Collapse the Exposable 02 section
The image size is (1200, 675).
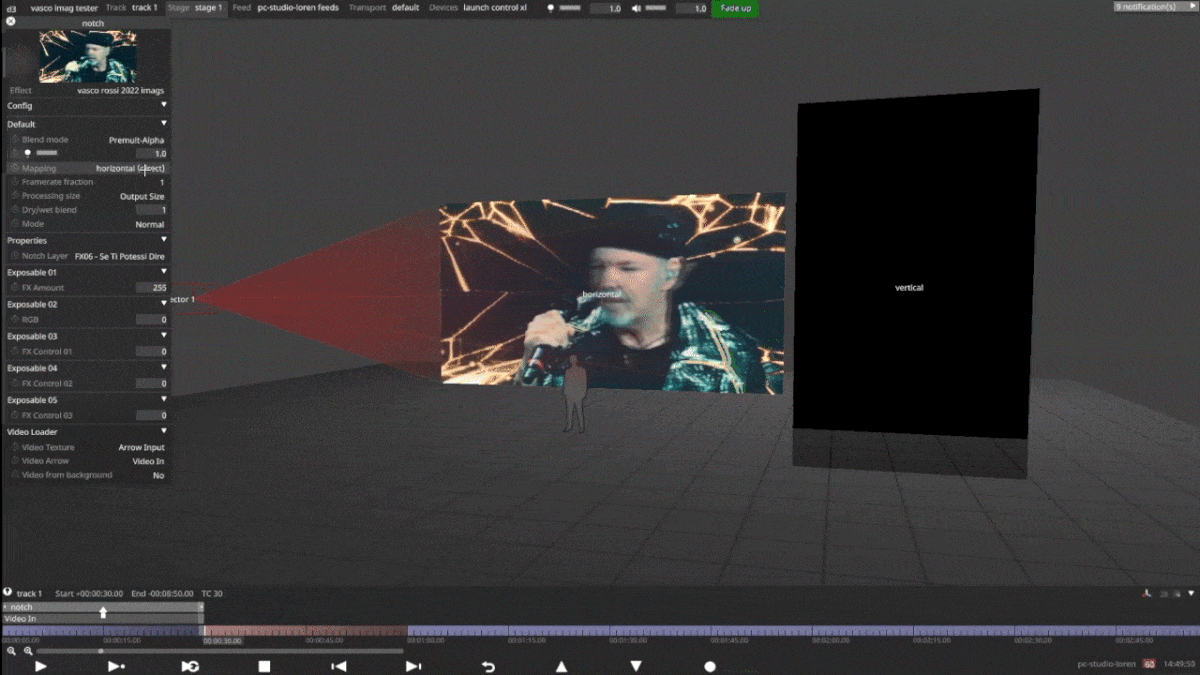(x=164, y=304)
